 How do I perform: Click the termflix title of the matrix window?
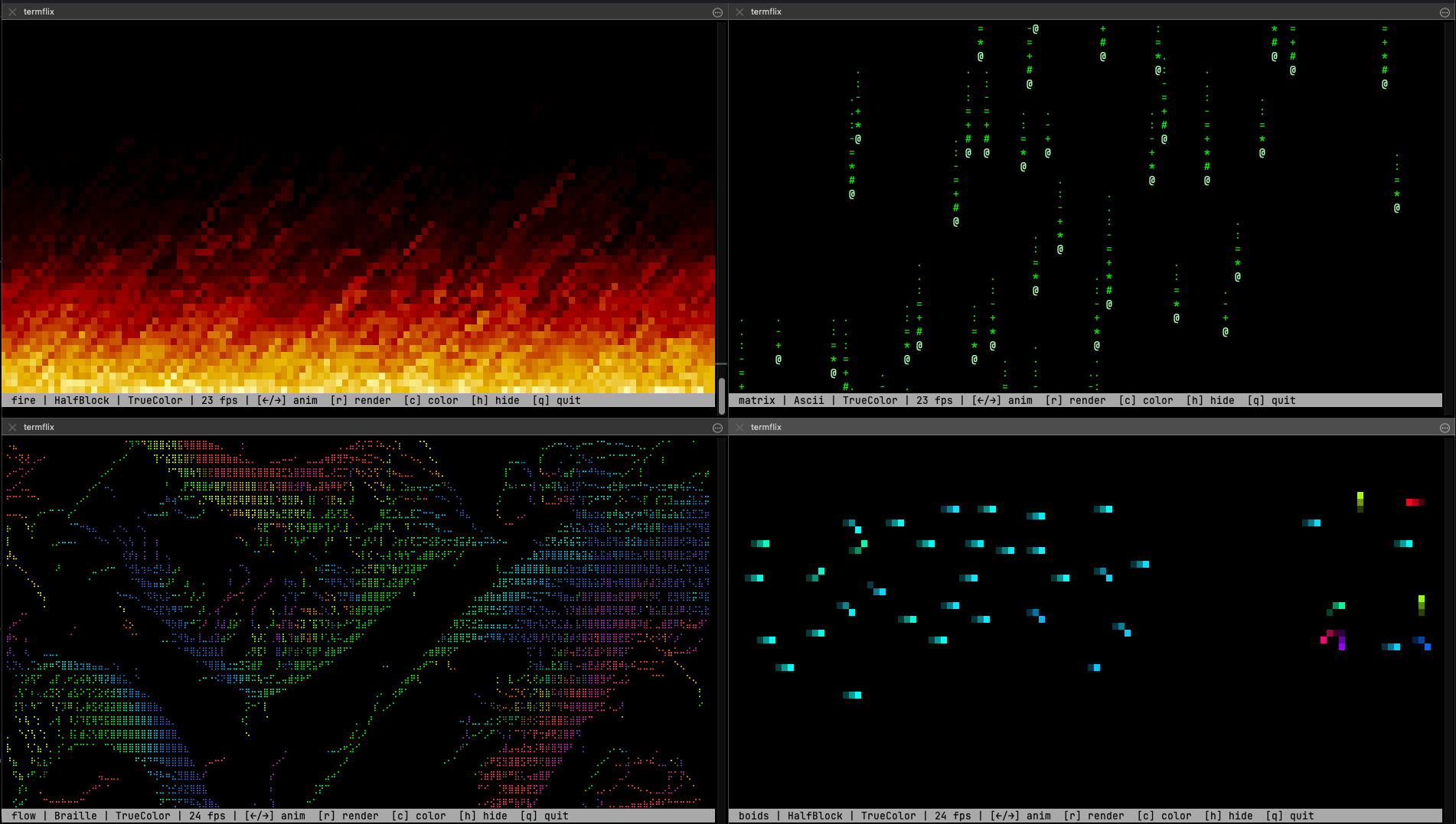766,11
